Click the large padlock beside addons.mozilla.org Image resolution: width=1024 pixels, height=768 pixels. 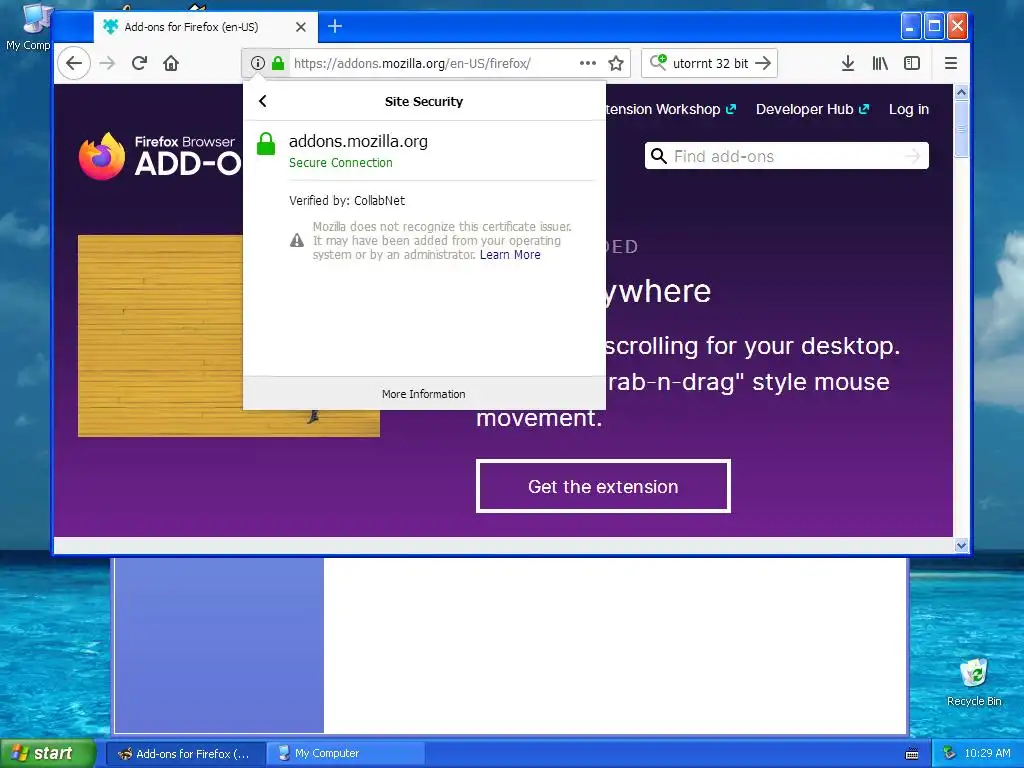[x=266, y=144]
